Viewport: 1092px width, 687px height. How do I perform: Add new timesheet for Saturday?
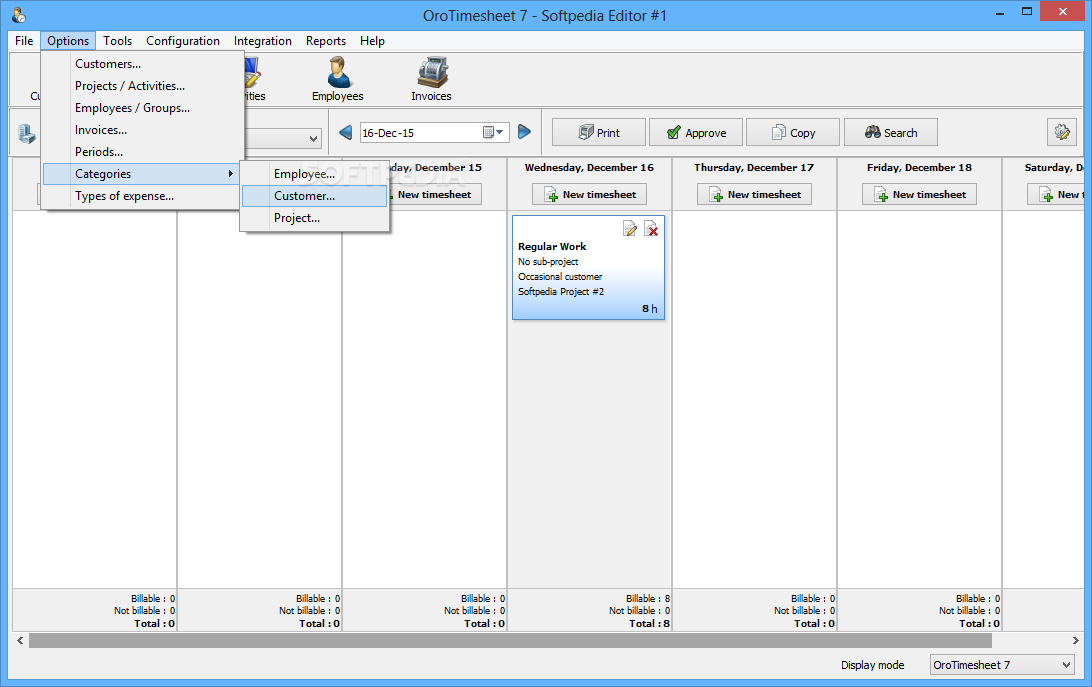(1056, 194)
